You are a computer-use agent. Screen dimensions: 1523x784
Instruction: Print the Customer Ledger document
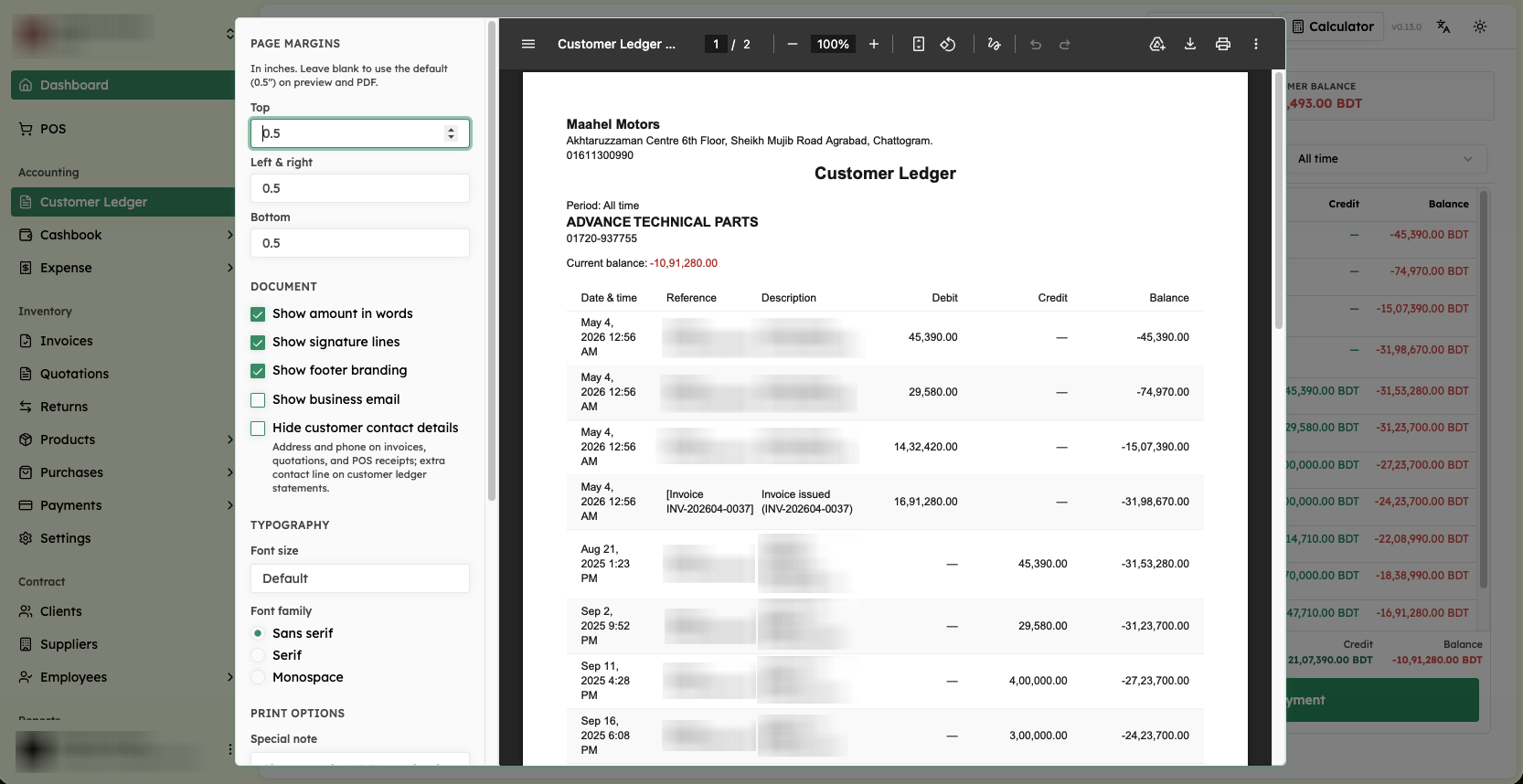click(1223, 44)
